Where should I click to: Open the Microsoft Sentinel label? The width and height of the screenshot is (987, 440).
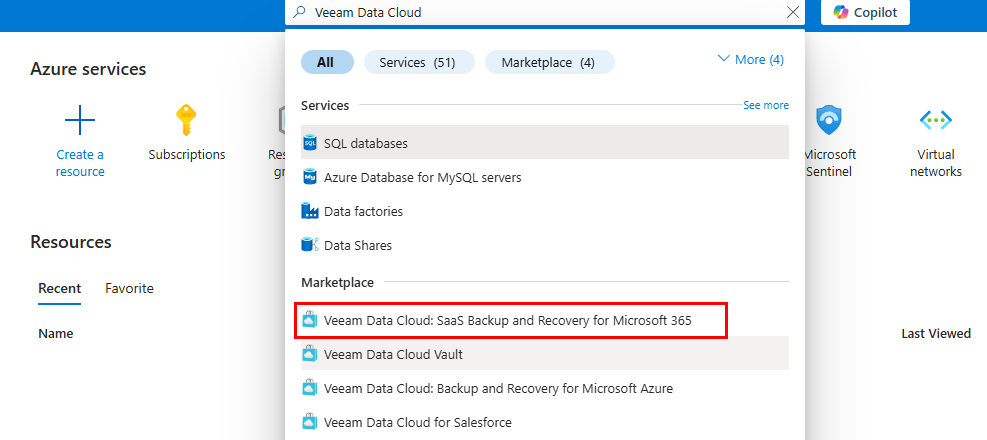pos(831,163)
